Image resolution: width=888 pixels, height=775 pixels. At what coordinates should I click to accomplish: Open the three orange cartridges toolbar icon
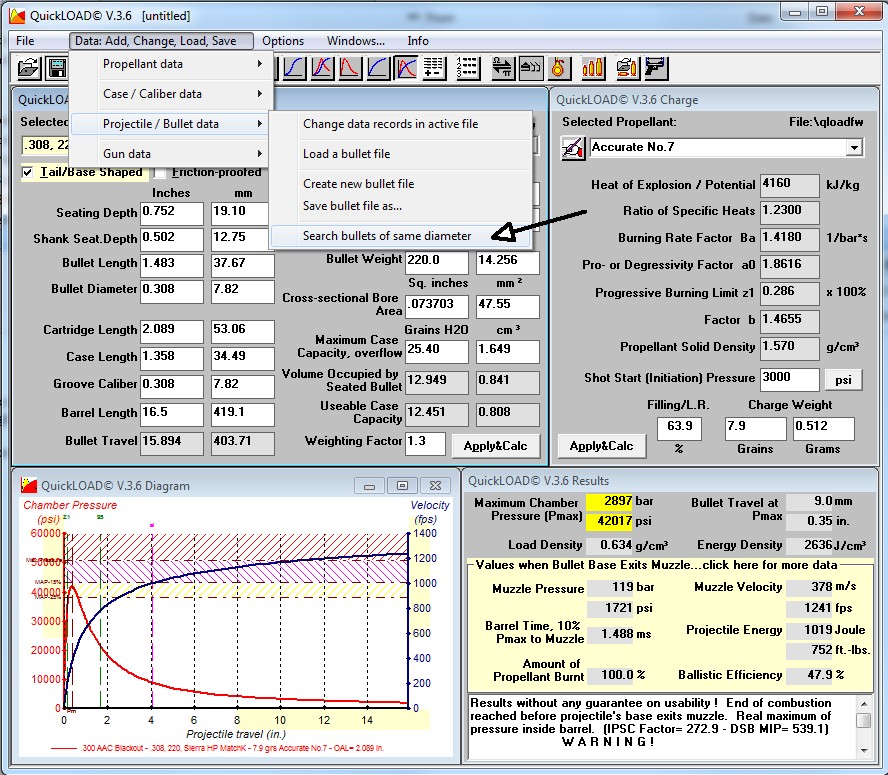[592, 68]
